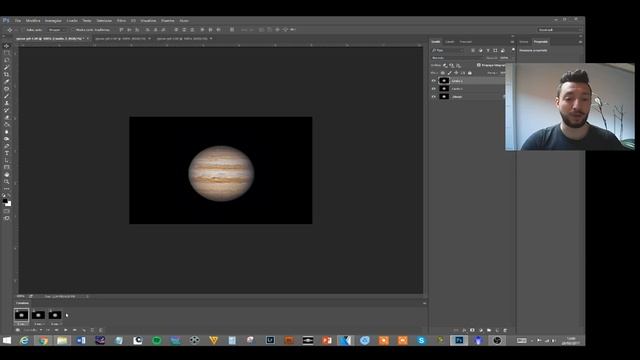Open the Filtro menu
Image resolution: width=640 pixels, height=360 pixels.
[x=121, y=20]
